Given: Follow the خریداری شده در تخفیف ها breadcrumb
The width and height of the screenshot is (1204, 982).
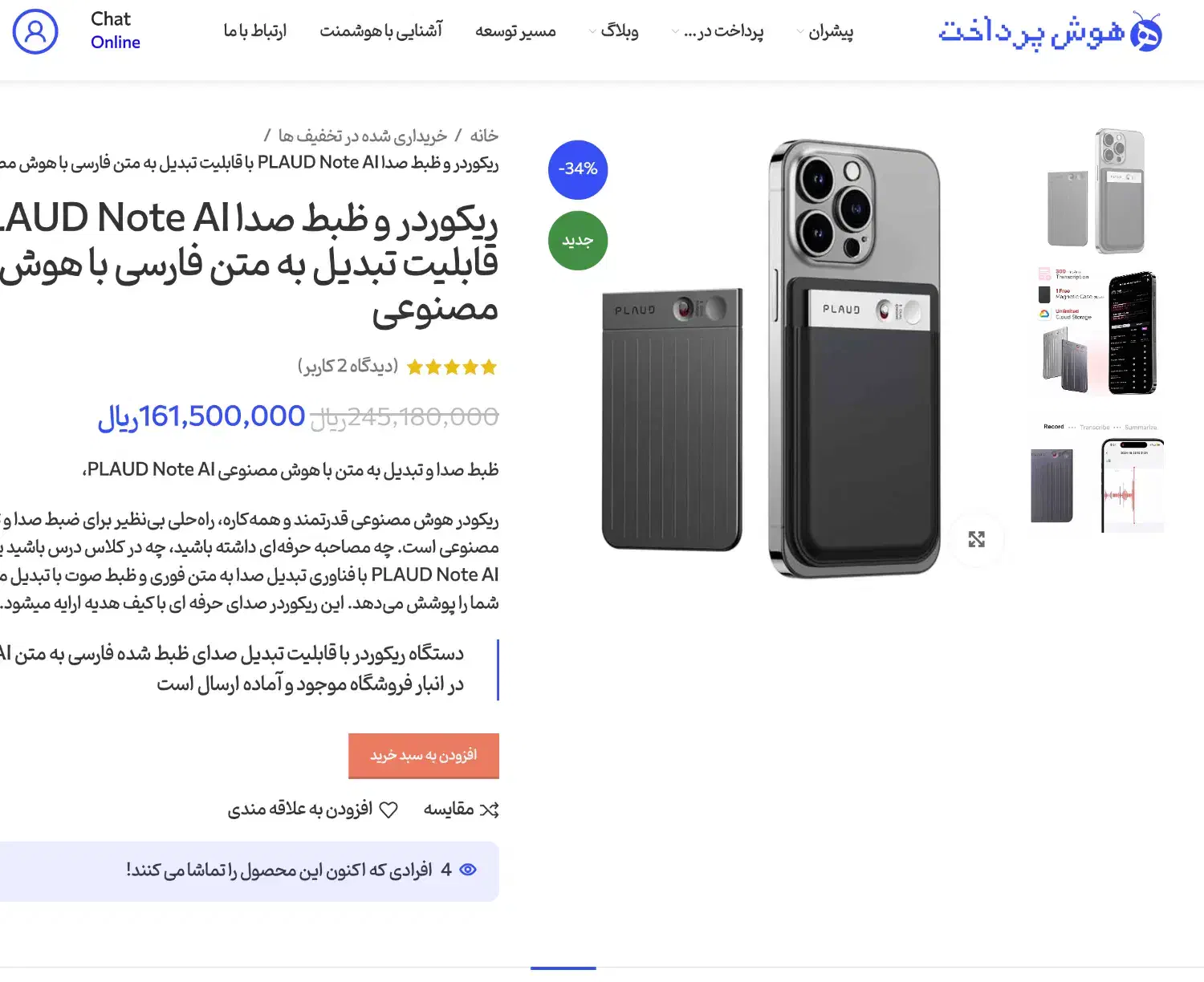Looking at the screenshot, I should [x=363, y=136].
